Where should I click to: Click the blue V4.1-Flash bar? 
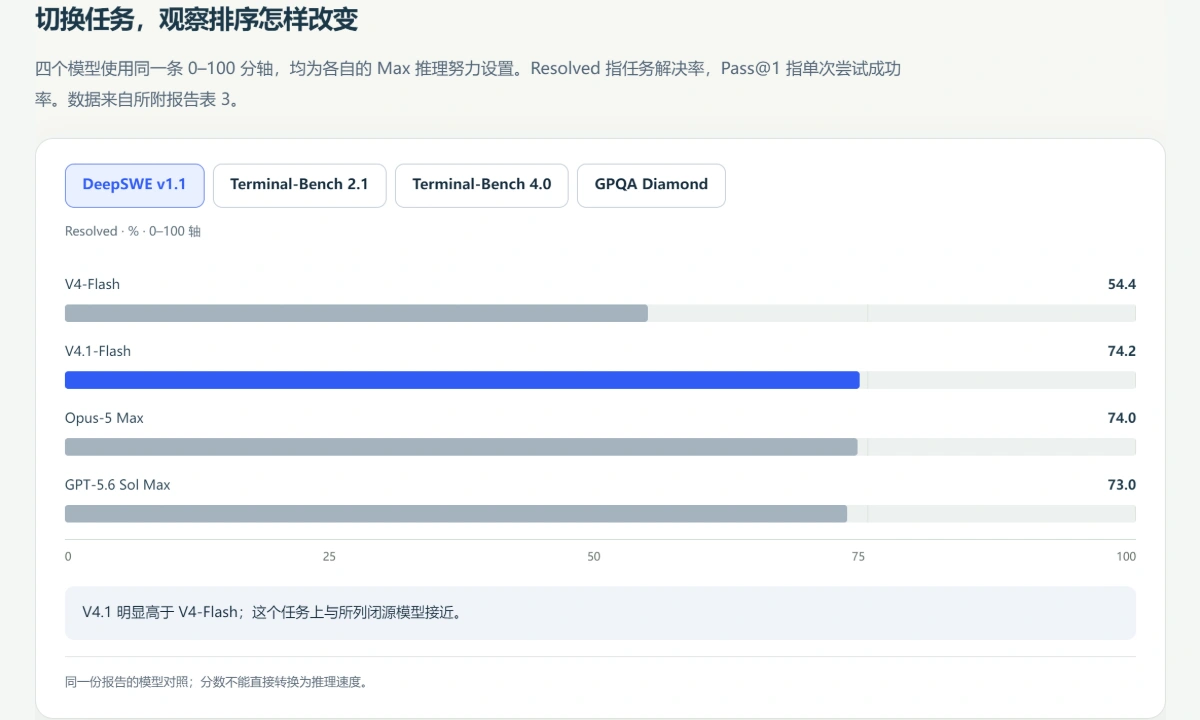coord(462,380)
